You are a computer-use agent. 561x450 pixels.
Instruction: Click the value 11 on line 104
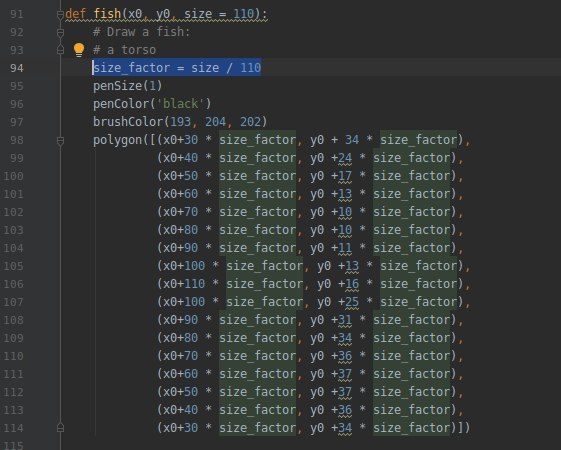(x=345, y=248)
